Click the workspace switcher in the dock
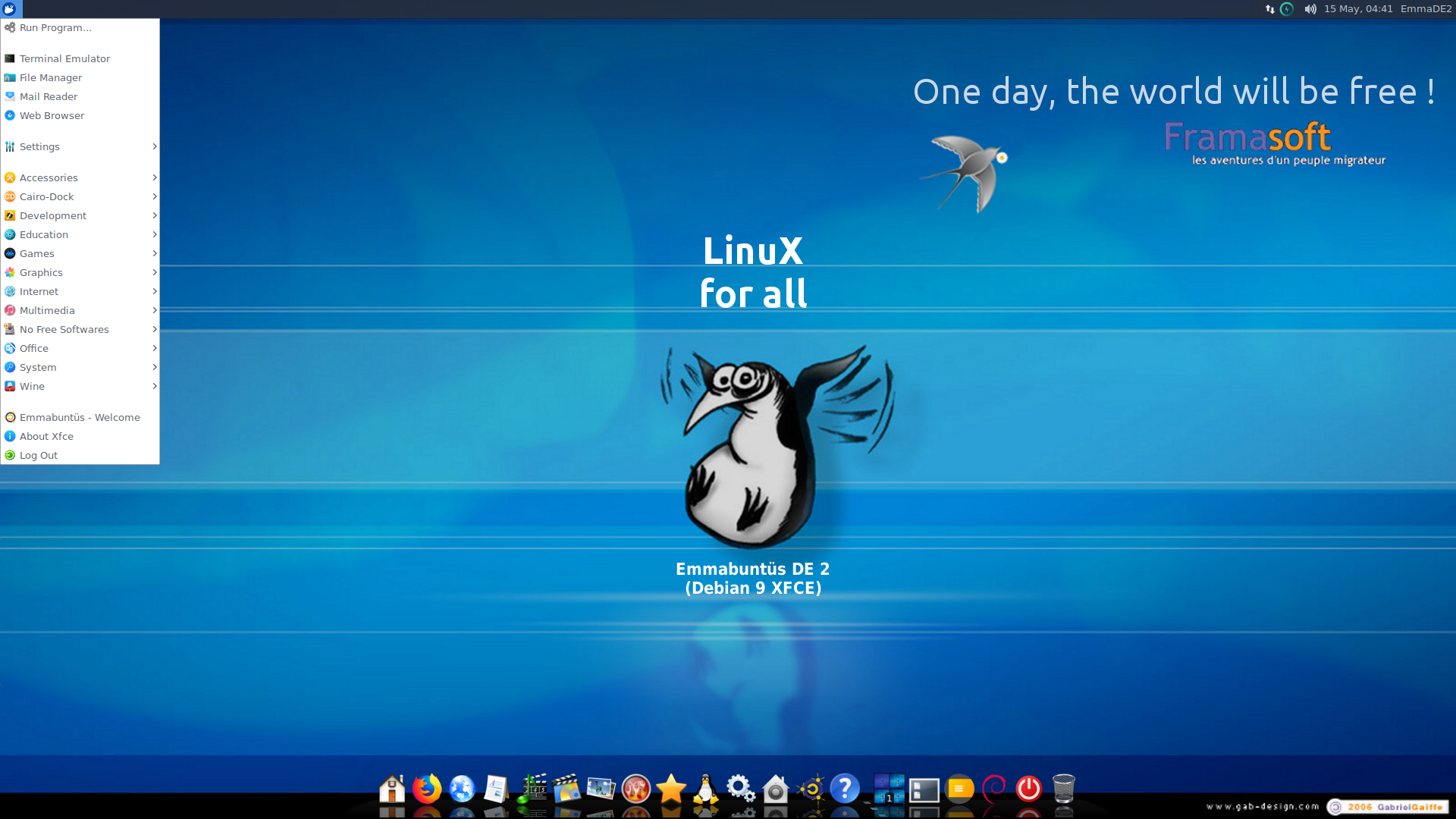The image size is (1456, 819). [x=890, y=789]
